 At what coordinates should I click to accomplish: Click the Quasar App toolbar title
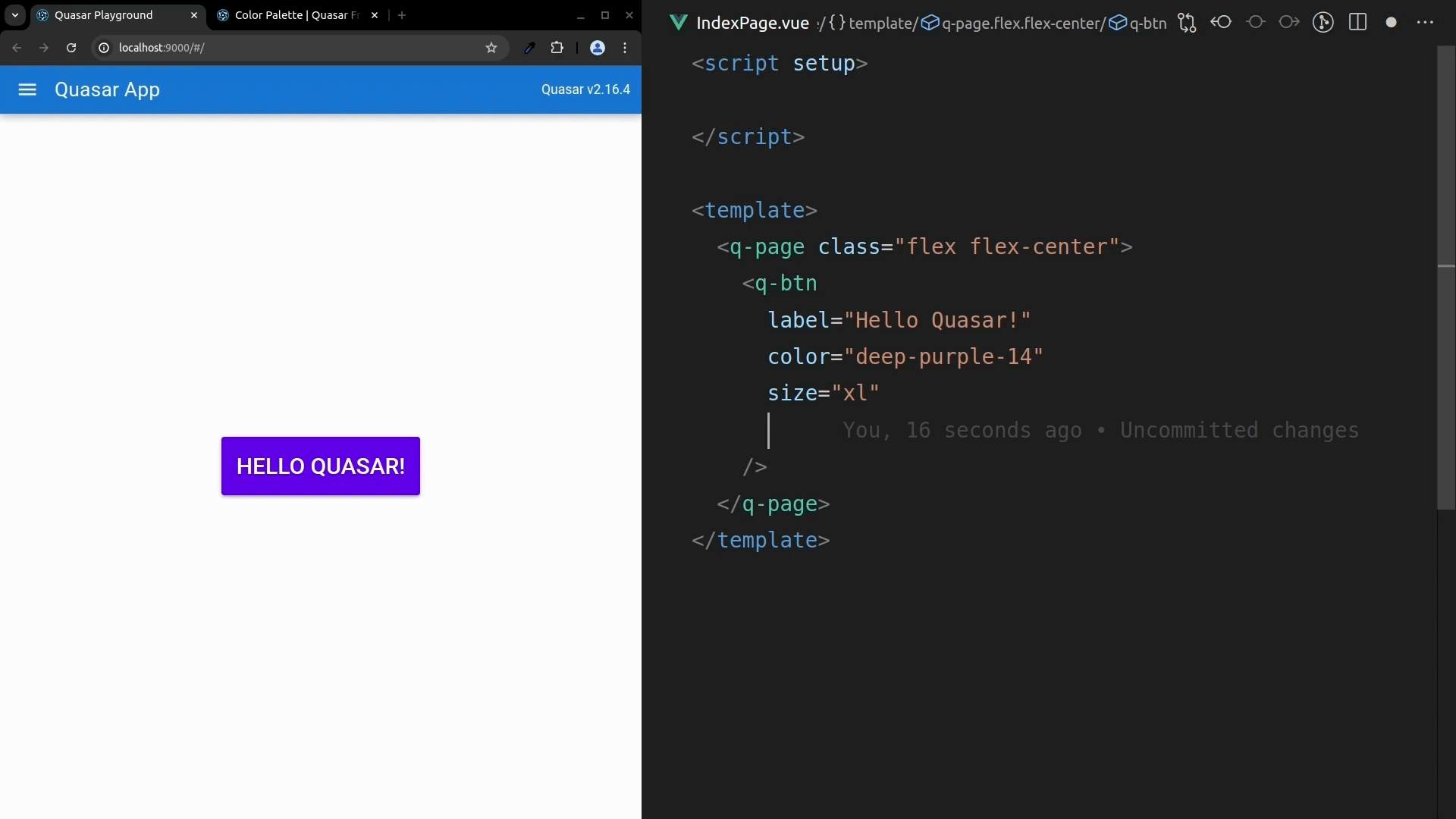click(107, 89)
